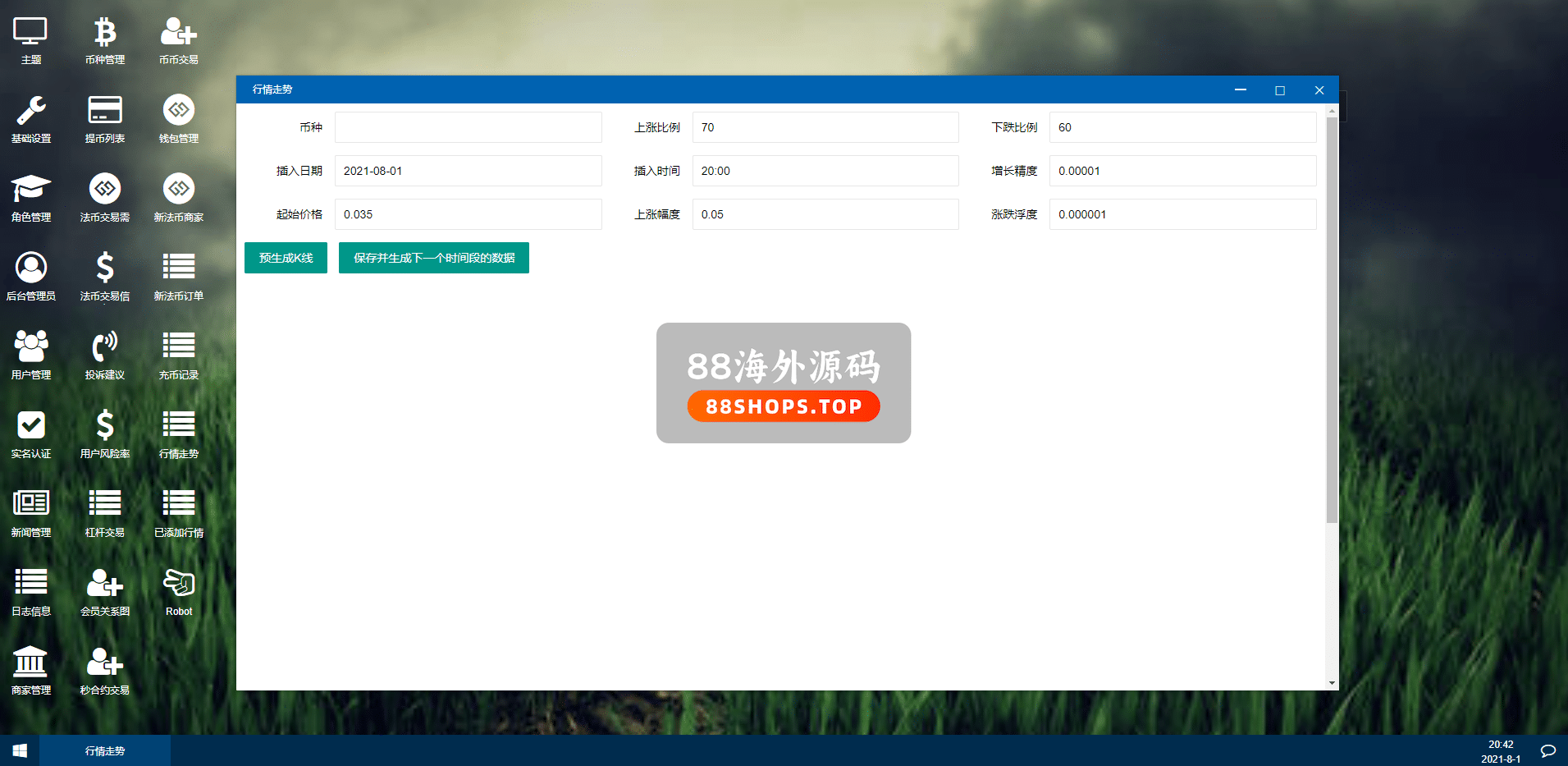Click the 行情走势 taskbar tab

(x=105, y=750)
